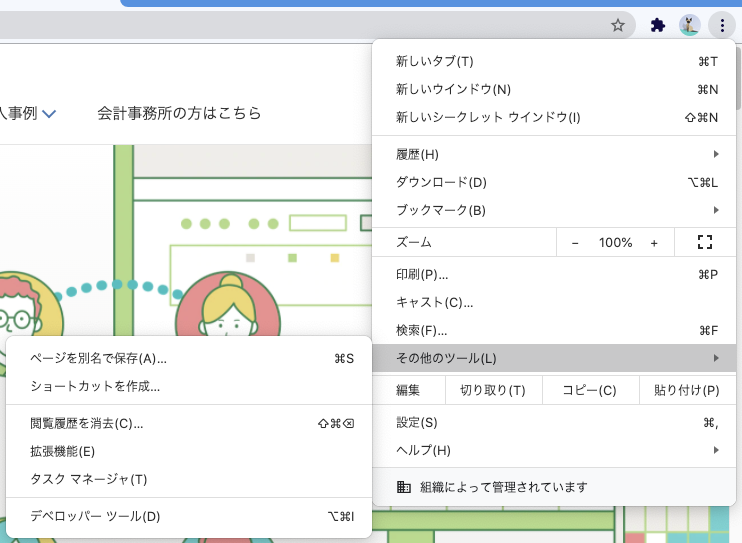The height and width of the screenshot is (543, 742).
Task: Open タスク マネージャ(T) from submenu
Action: [189, 480]
